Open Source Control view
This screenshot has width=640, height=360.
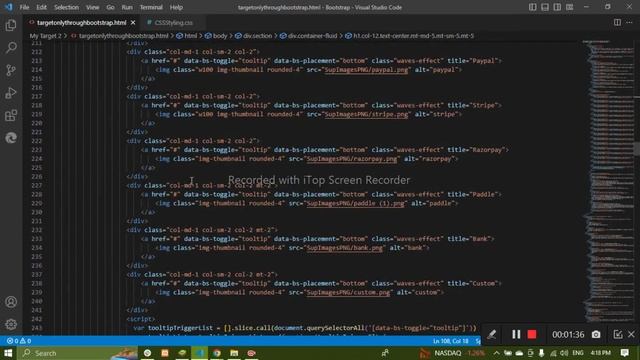tap(11, 70)
